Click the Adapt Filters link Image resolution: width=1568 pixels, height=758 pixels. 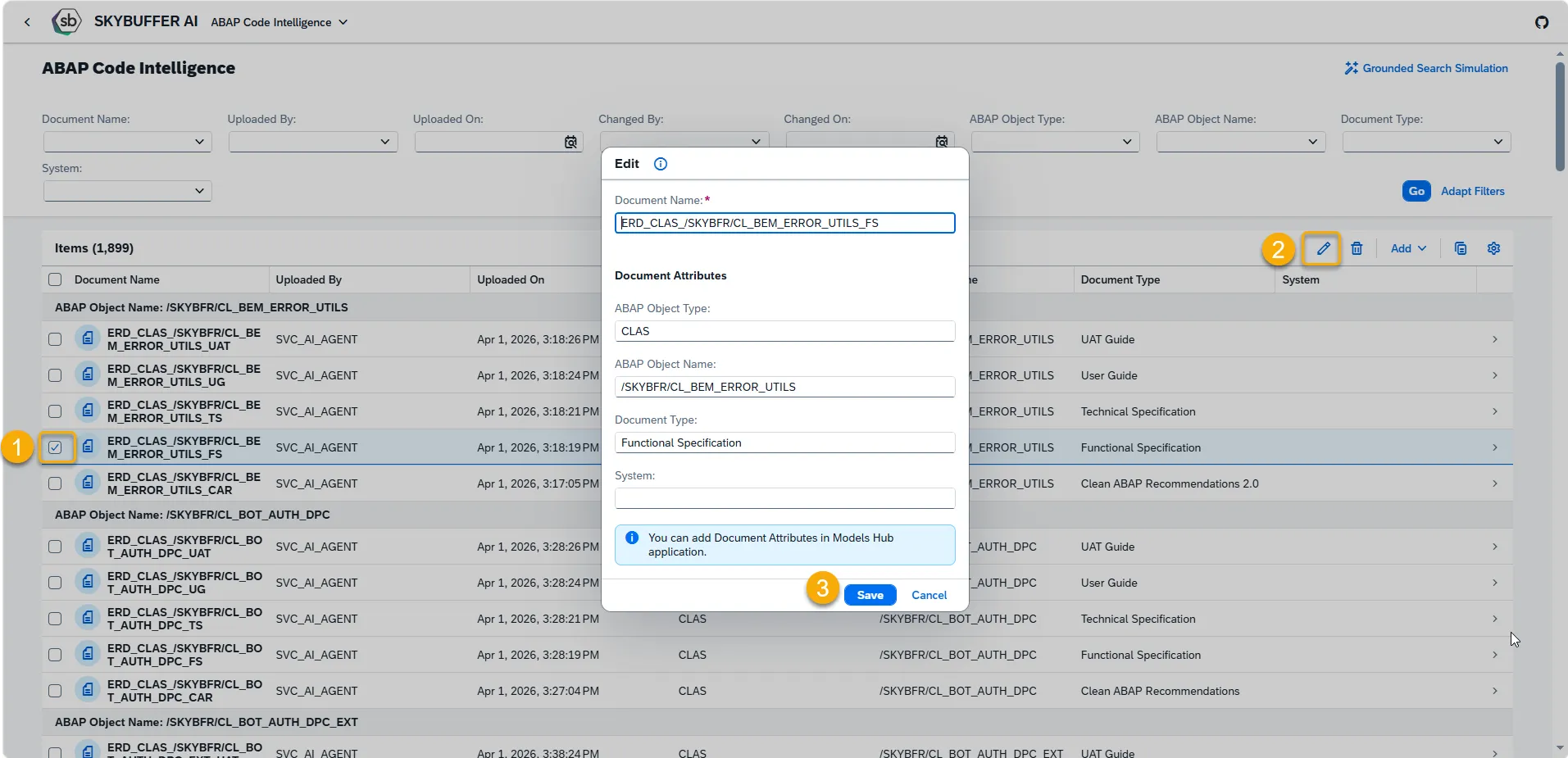coord(1472,191)
